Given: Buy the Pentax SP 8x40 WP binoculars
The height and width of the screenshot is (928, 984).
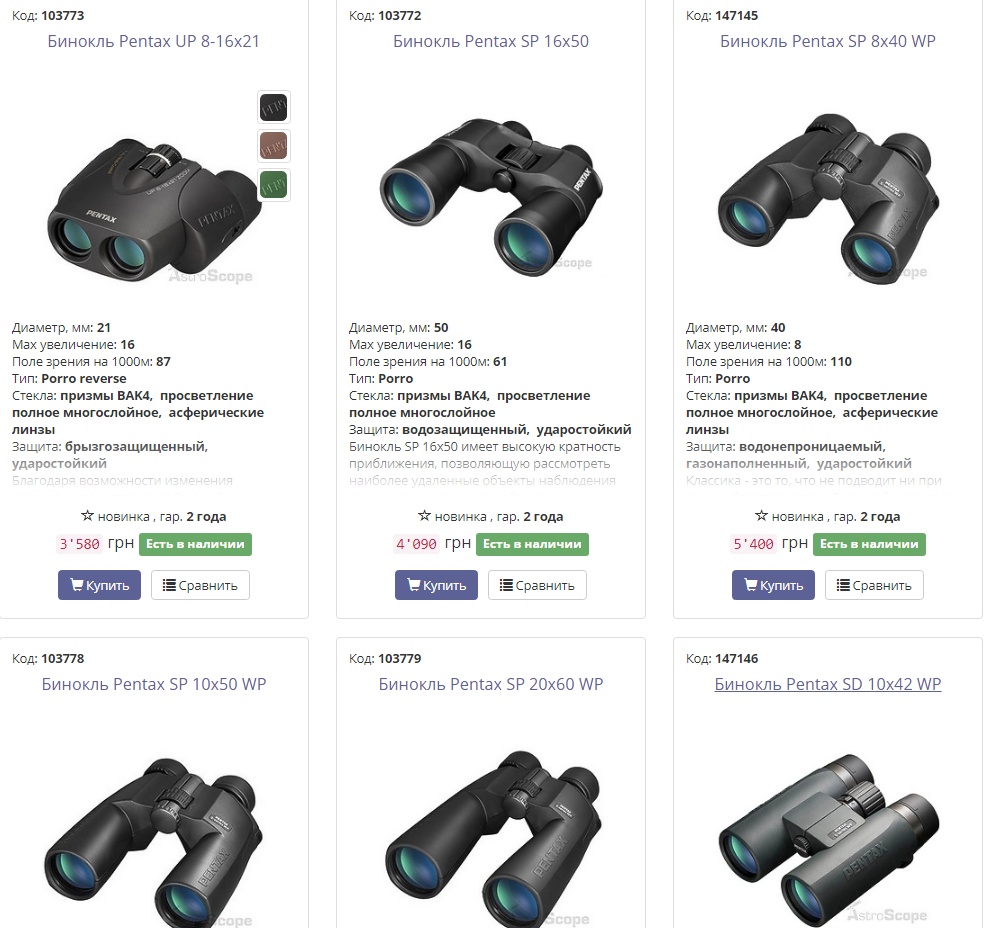Looking at the screenshot, I should [x=773, y=585].
